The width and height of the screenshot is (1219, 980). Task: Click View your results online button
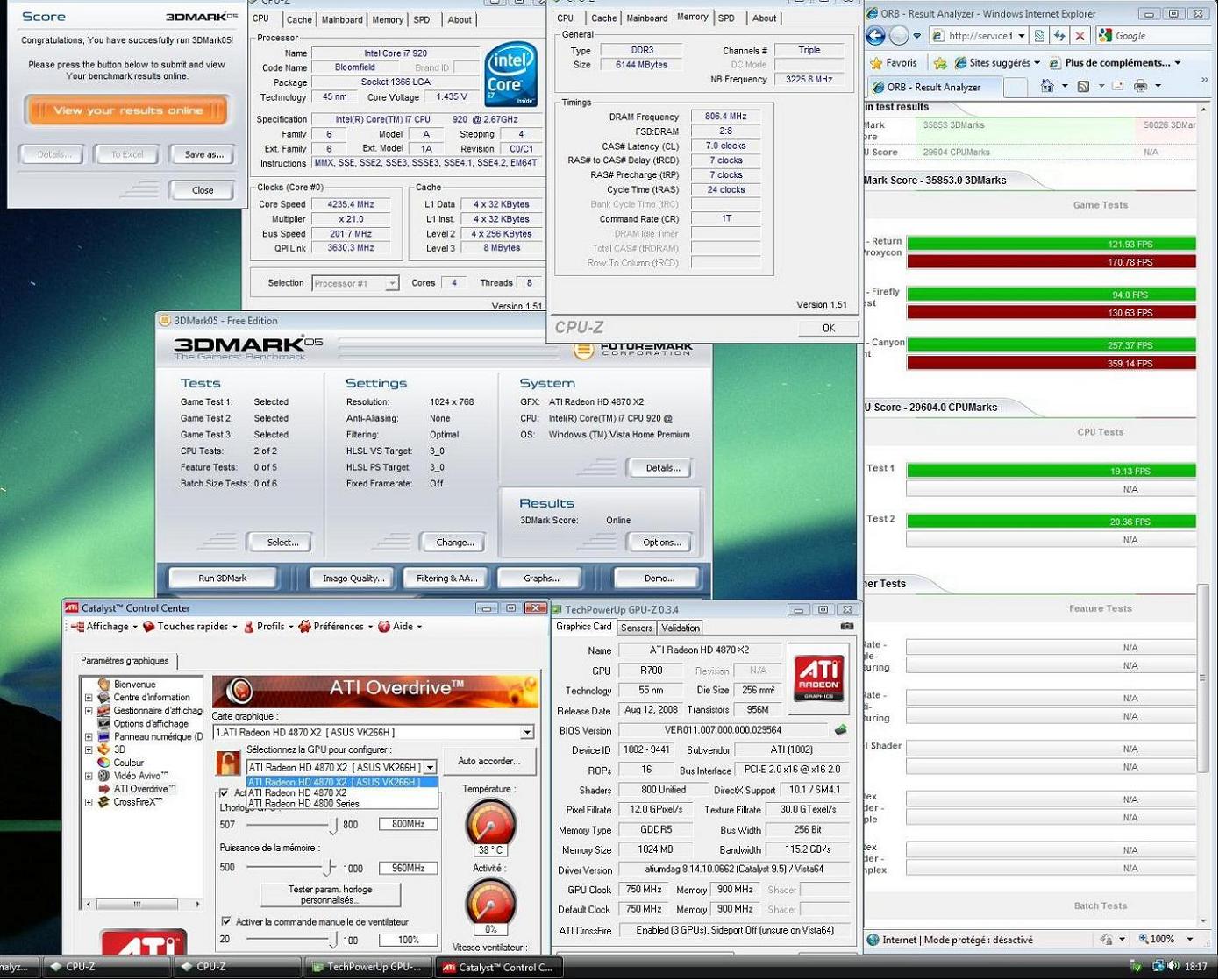[127, 110]
